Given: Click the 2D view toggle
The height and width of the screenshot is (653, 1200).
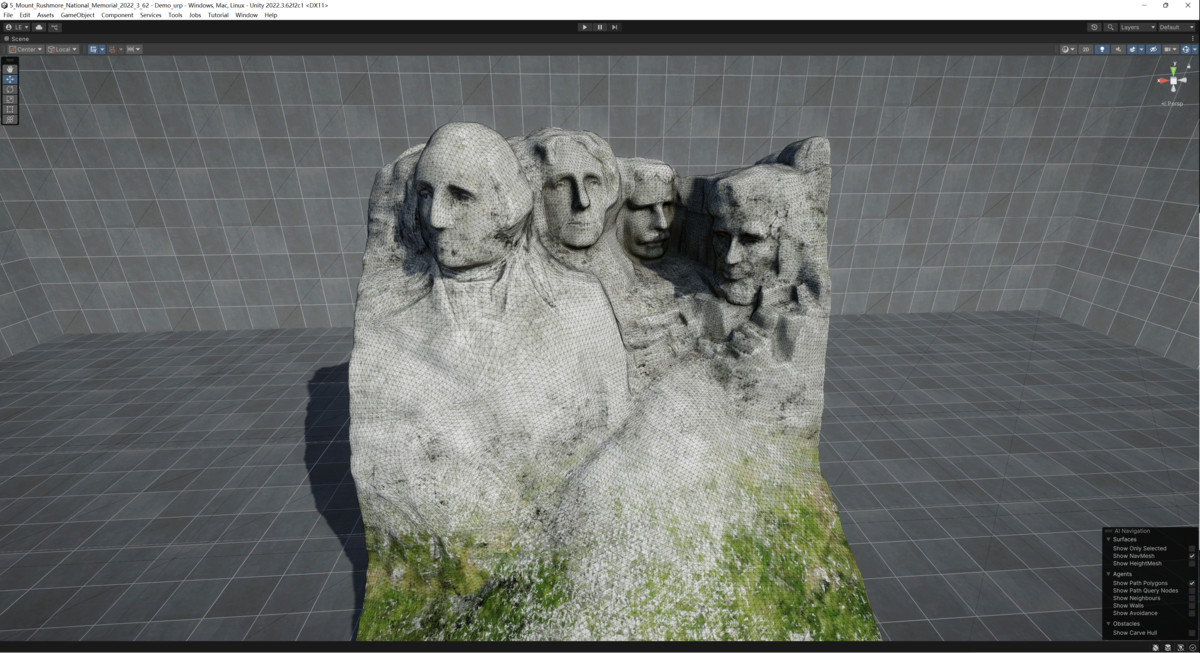Looking at the screenshot, I should (x=1085, y=49).
